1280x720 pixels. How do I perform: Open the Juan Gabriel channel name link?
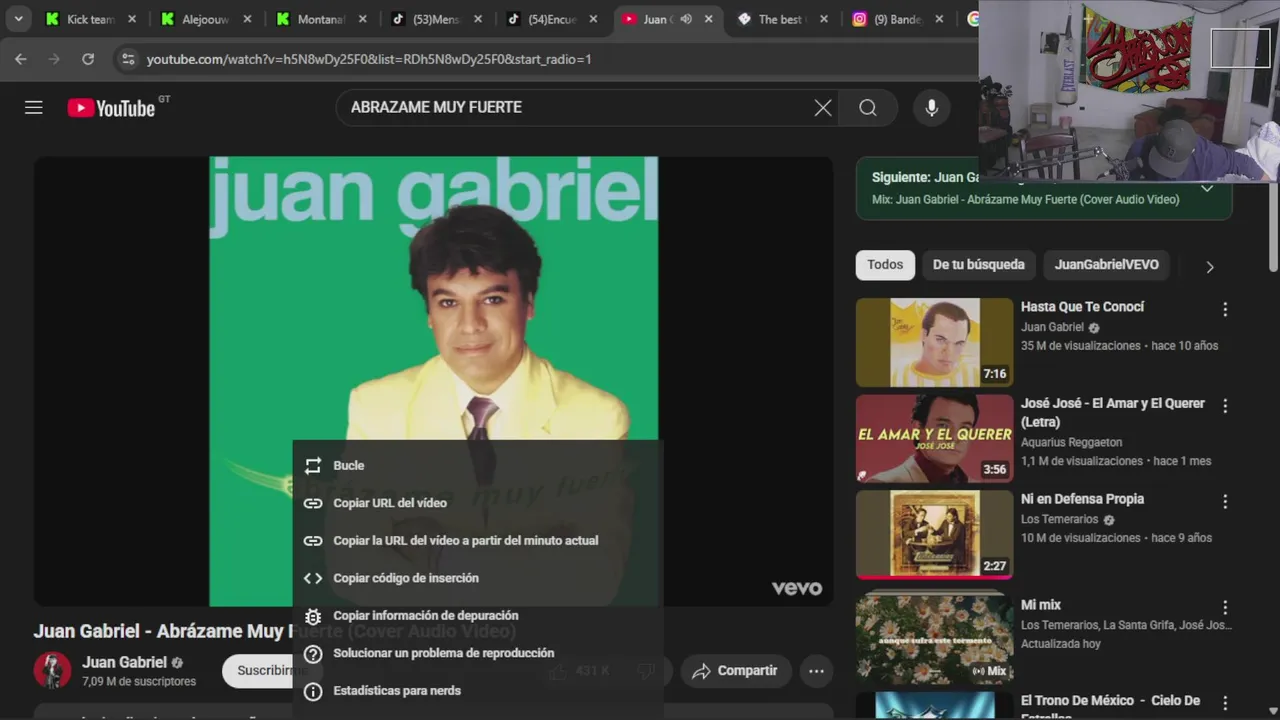[x=124, y=662]
